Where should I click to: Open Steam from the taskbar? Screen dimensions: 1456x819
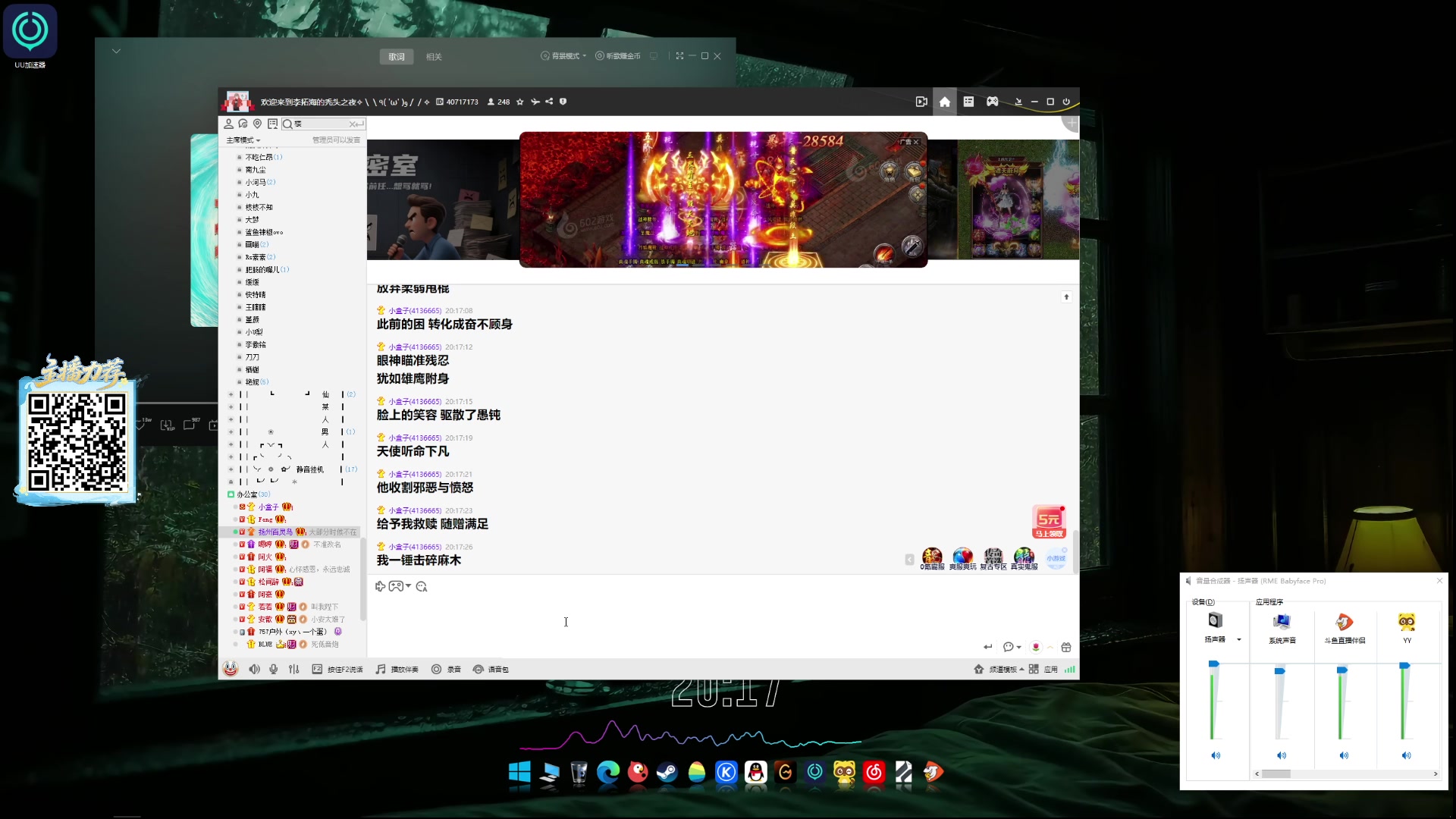(667, 773)
